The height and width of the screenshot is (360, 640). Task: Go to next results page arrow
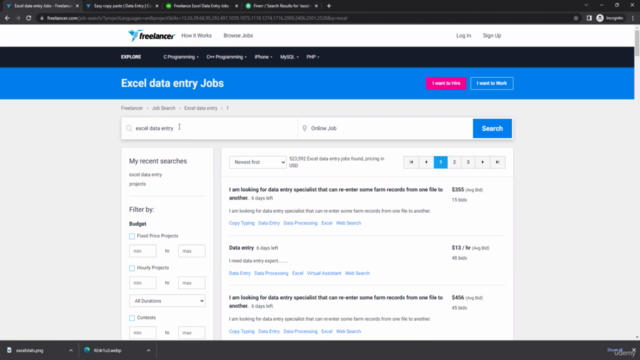pos(482,162)
